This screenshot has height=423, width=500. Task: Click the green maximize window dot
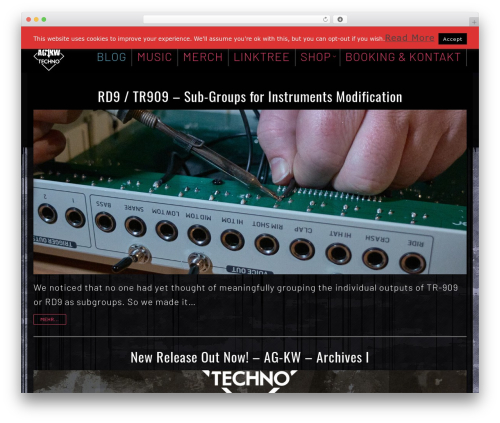coord(44,19)
